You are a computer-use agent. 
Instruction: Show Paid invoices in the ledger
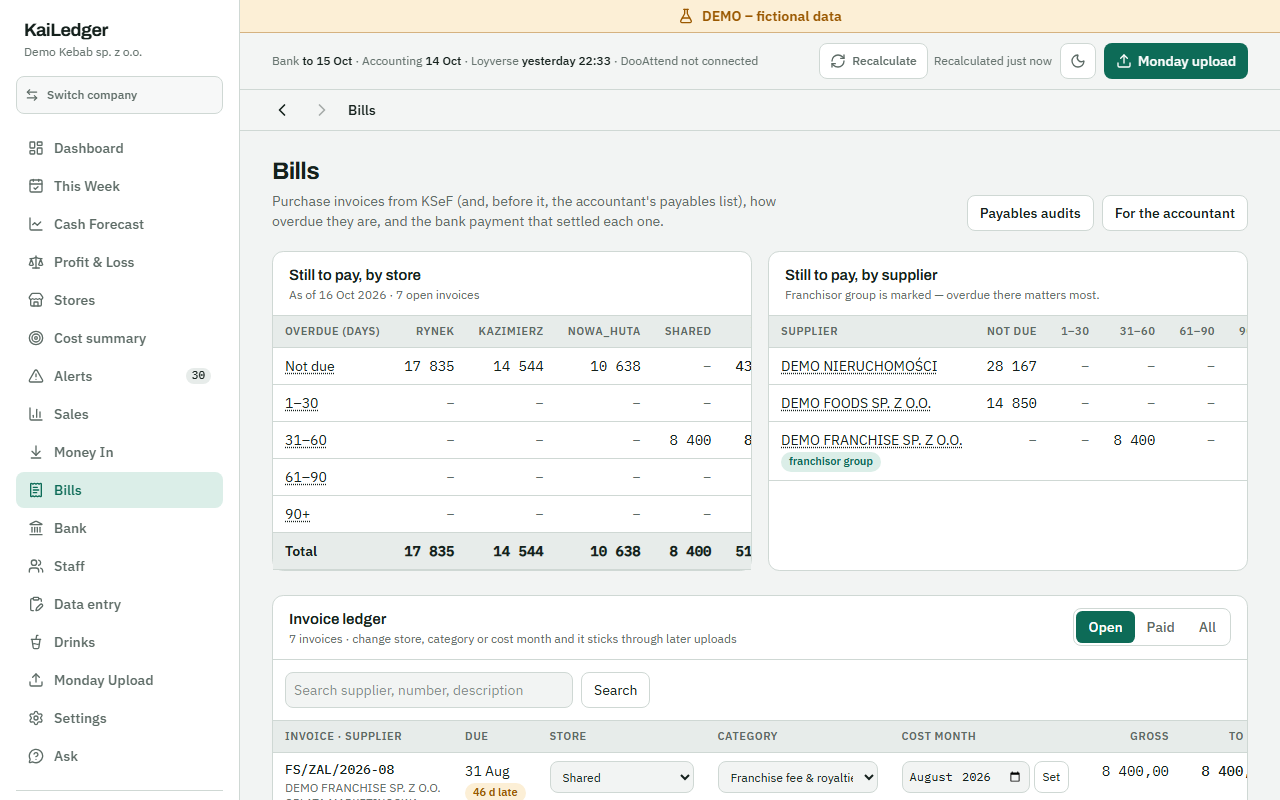click(x=1160, y=627)
